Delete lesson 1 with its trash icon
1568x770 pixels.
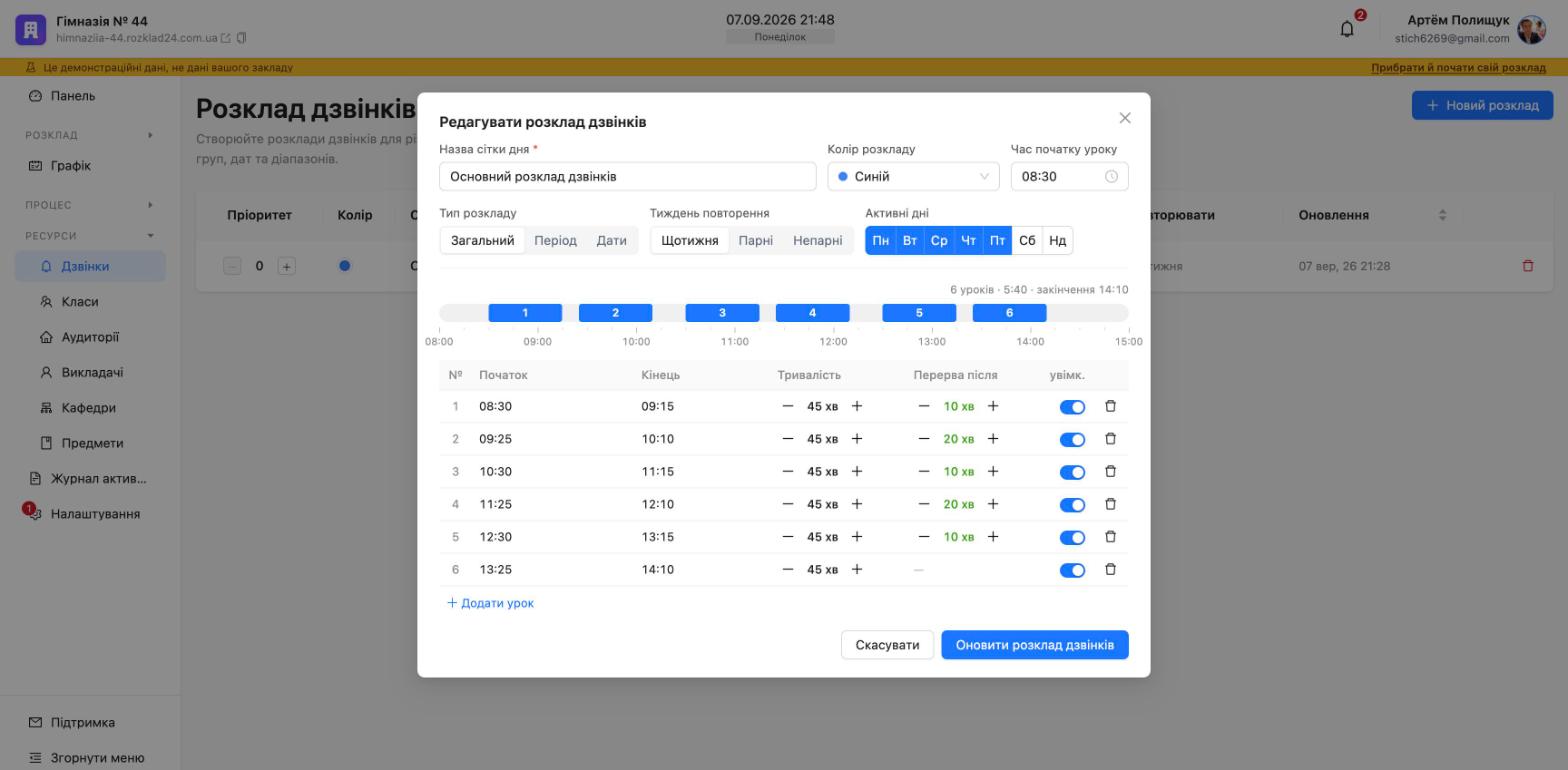tap(1110, 406)
